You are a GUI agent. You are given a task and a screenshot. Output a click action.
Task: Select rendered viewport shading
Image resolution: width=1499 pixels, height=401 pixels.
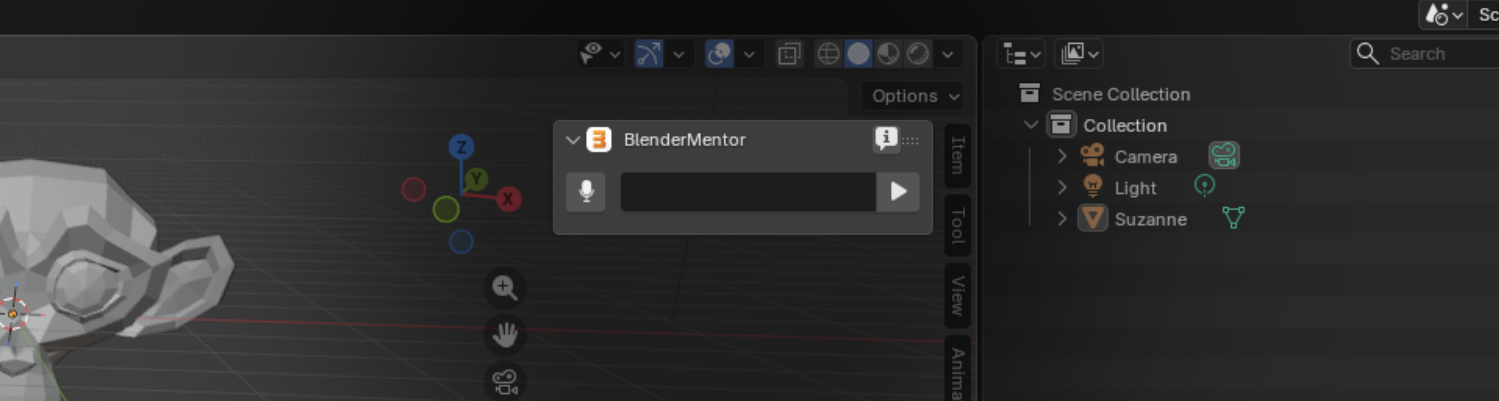[x=918, y=53]
